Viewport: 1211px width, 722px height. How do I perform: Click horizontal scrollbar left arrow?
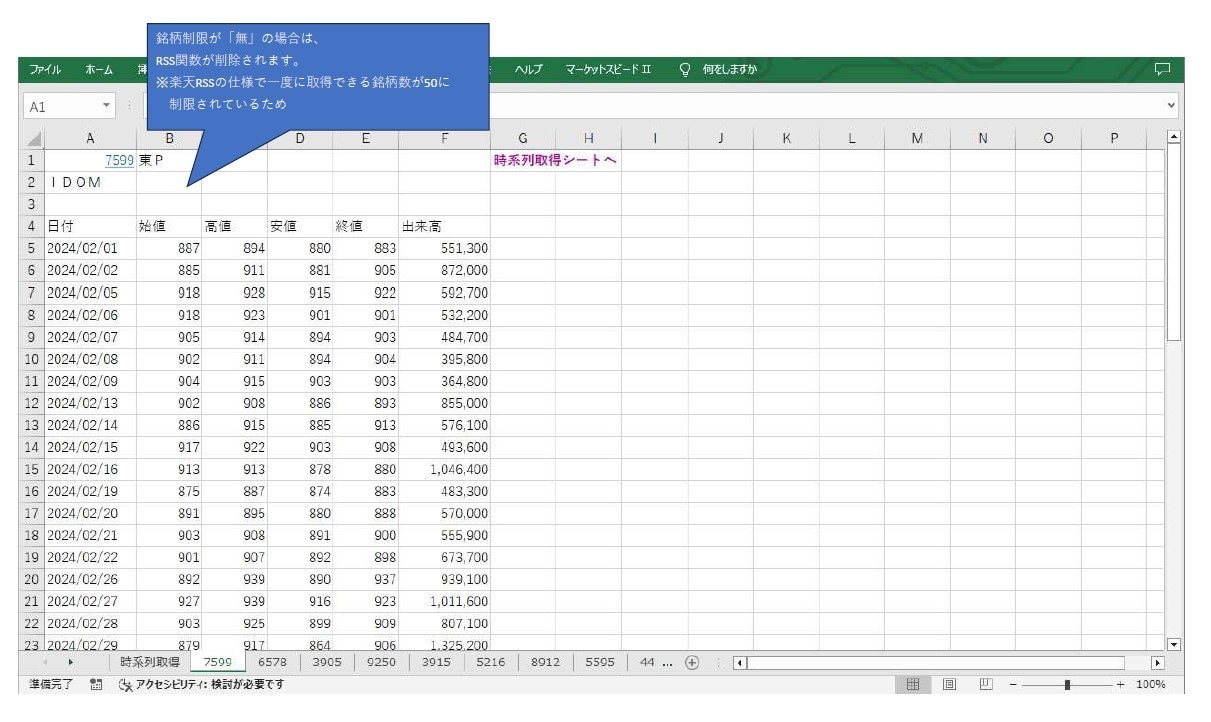coord(740,663)
